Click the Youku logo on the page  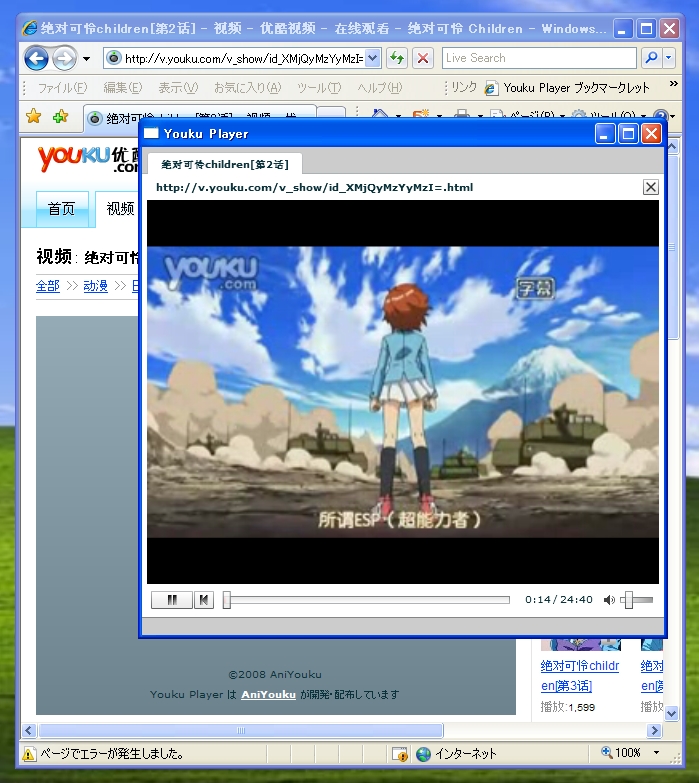pos(87,159)
